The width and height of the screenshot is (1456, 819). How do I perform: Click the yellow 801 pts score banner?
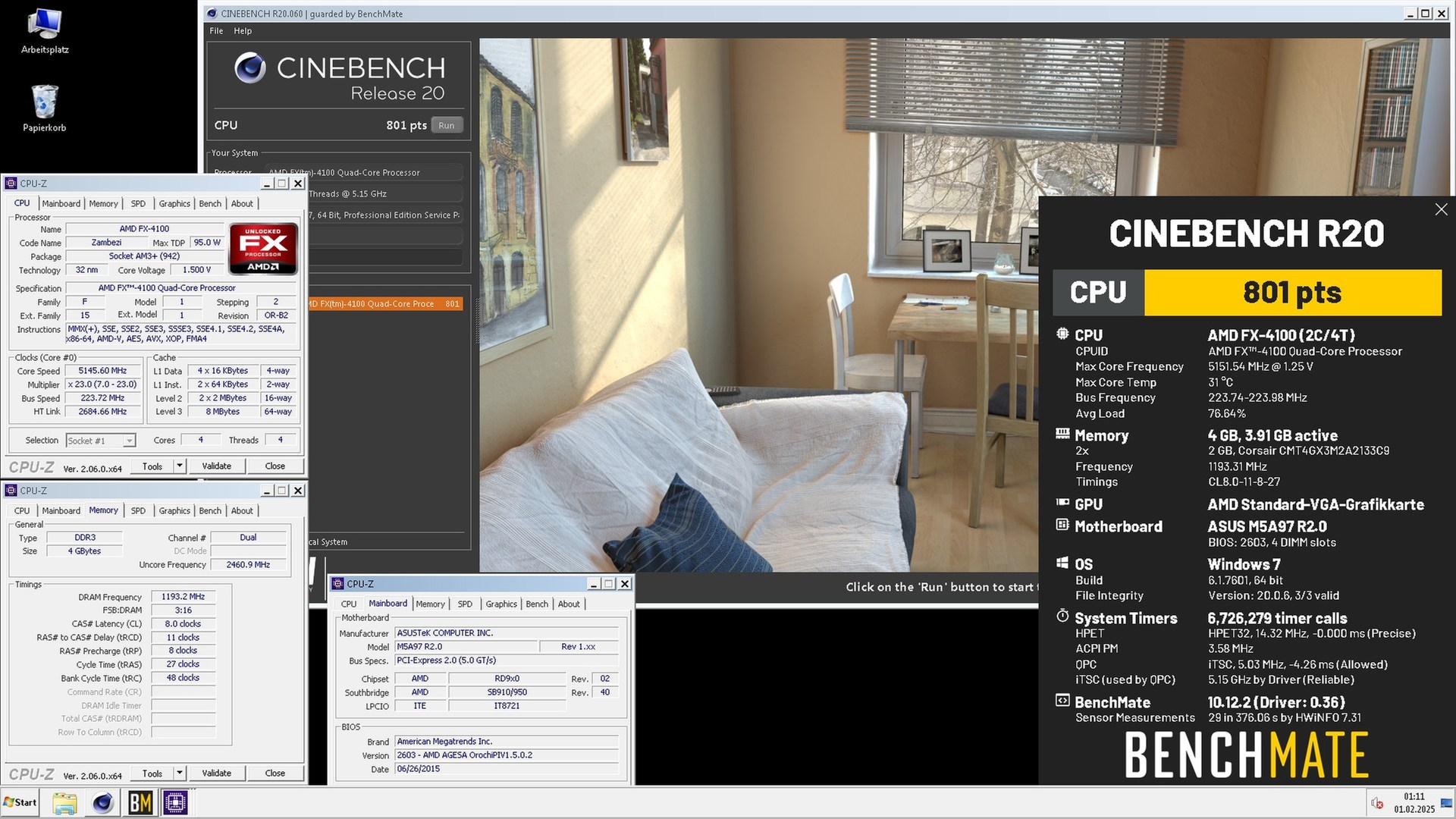pyautogui.click(x=1292, y=293)
